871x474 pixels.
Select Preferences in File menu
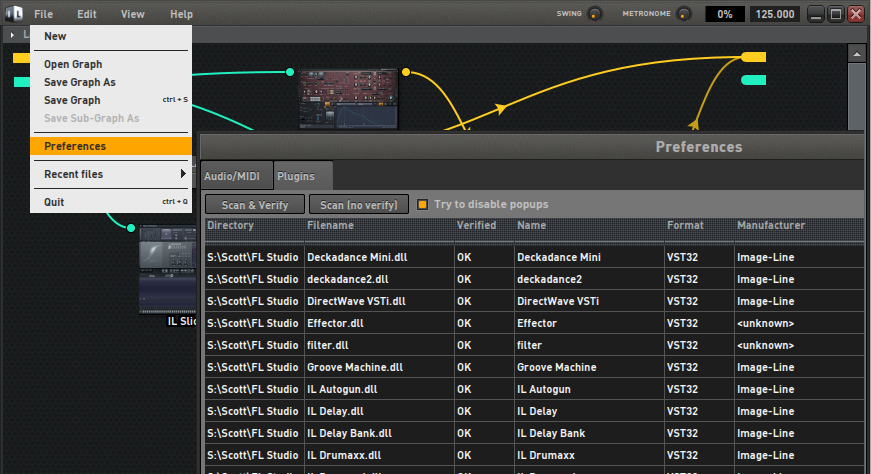pyautogui.click(x=111, y=146)
